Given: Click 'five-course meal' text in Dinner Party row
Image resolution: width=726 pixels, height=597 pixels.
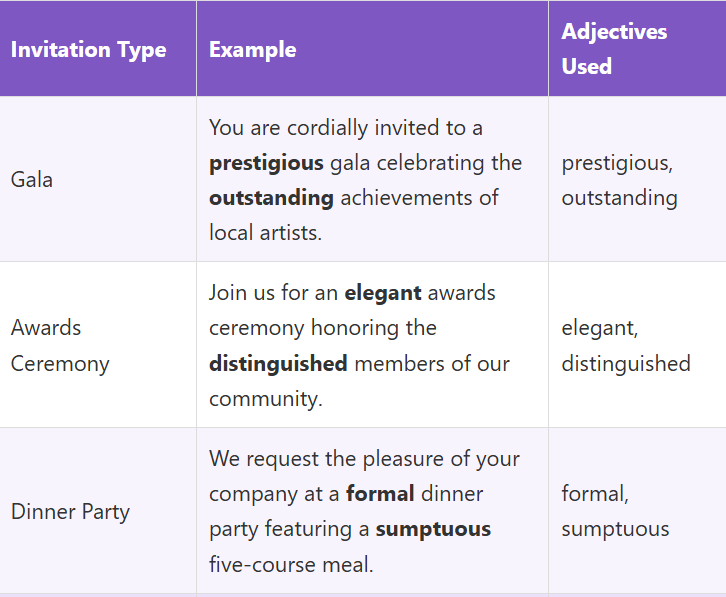Looking at the screenshot, I should coord(290,564).
